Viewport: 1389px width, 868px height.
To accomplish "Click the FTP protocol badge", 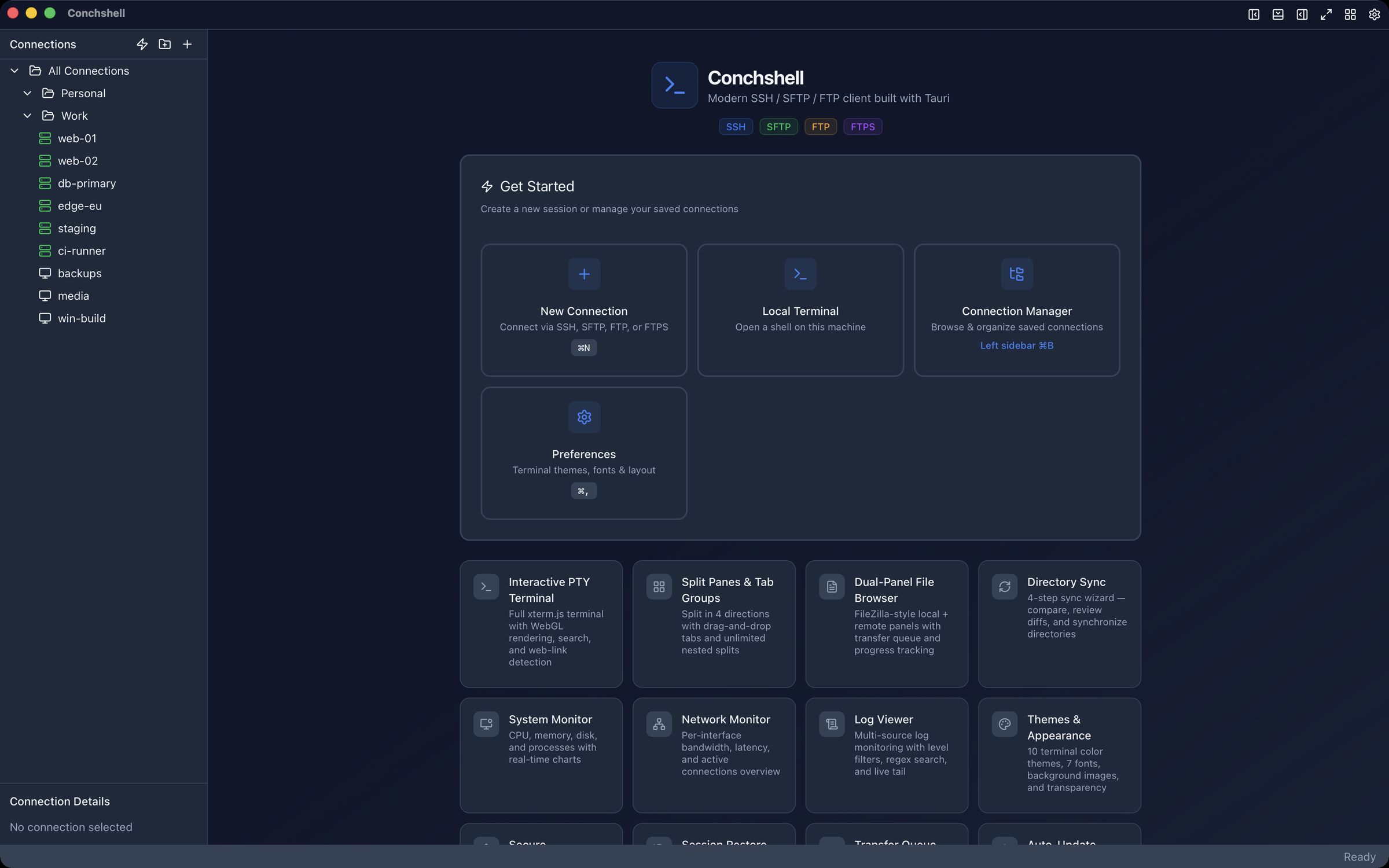I will 821,127.
